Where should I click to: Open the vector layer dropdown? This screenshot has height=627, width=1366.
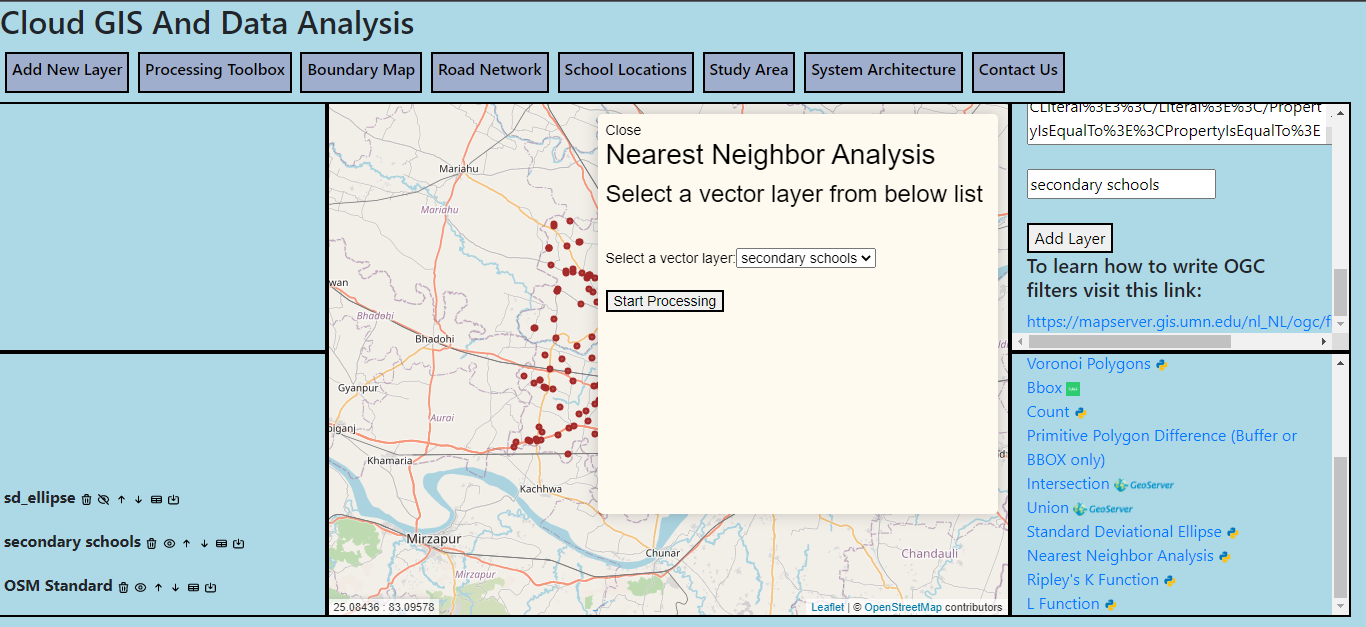(805, 258)
